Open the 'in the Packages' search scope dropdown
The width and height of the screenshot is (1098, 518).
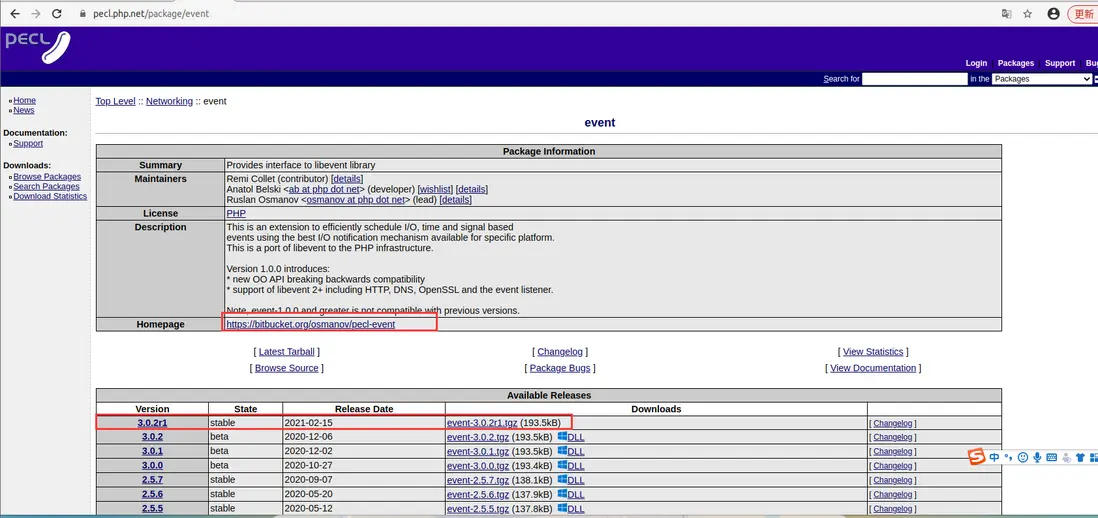click(1041, 79)
